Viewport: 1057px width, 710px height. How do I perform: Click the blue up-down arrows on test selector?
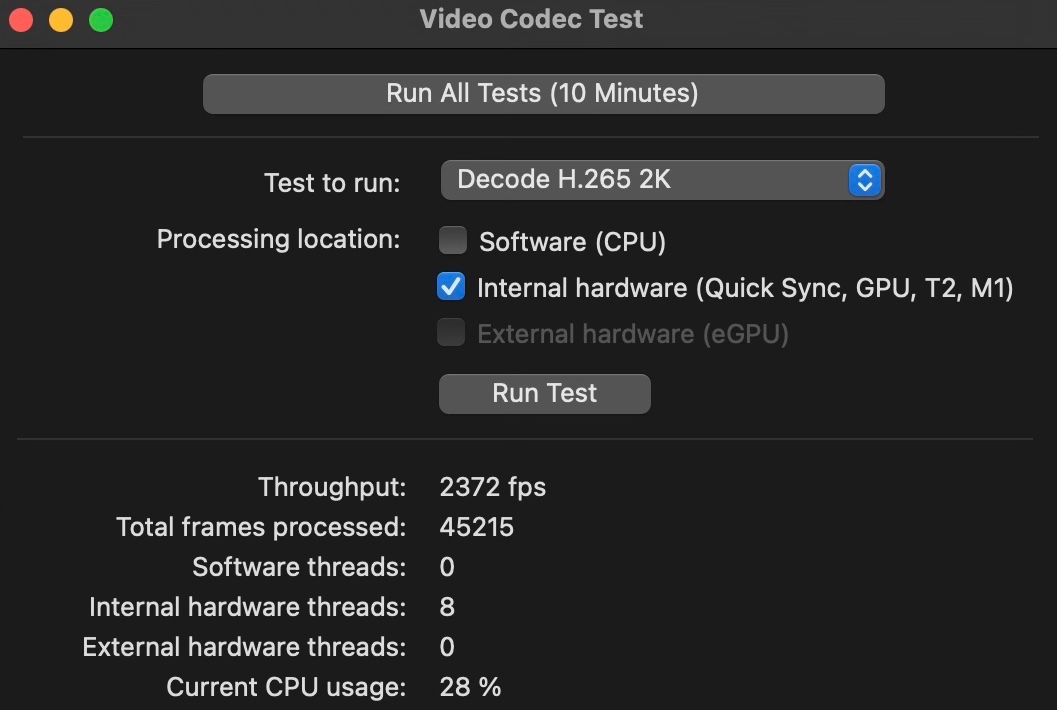pos(864,180)
